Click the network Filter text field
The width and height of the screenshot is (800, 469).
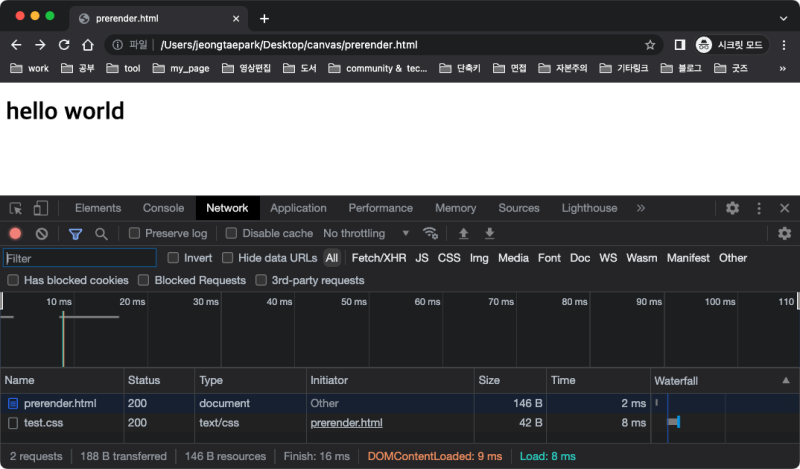click(80, 258)
